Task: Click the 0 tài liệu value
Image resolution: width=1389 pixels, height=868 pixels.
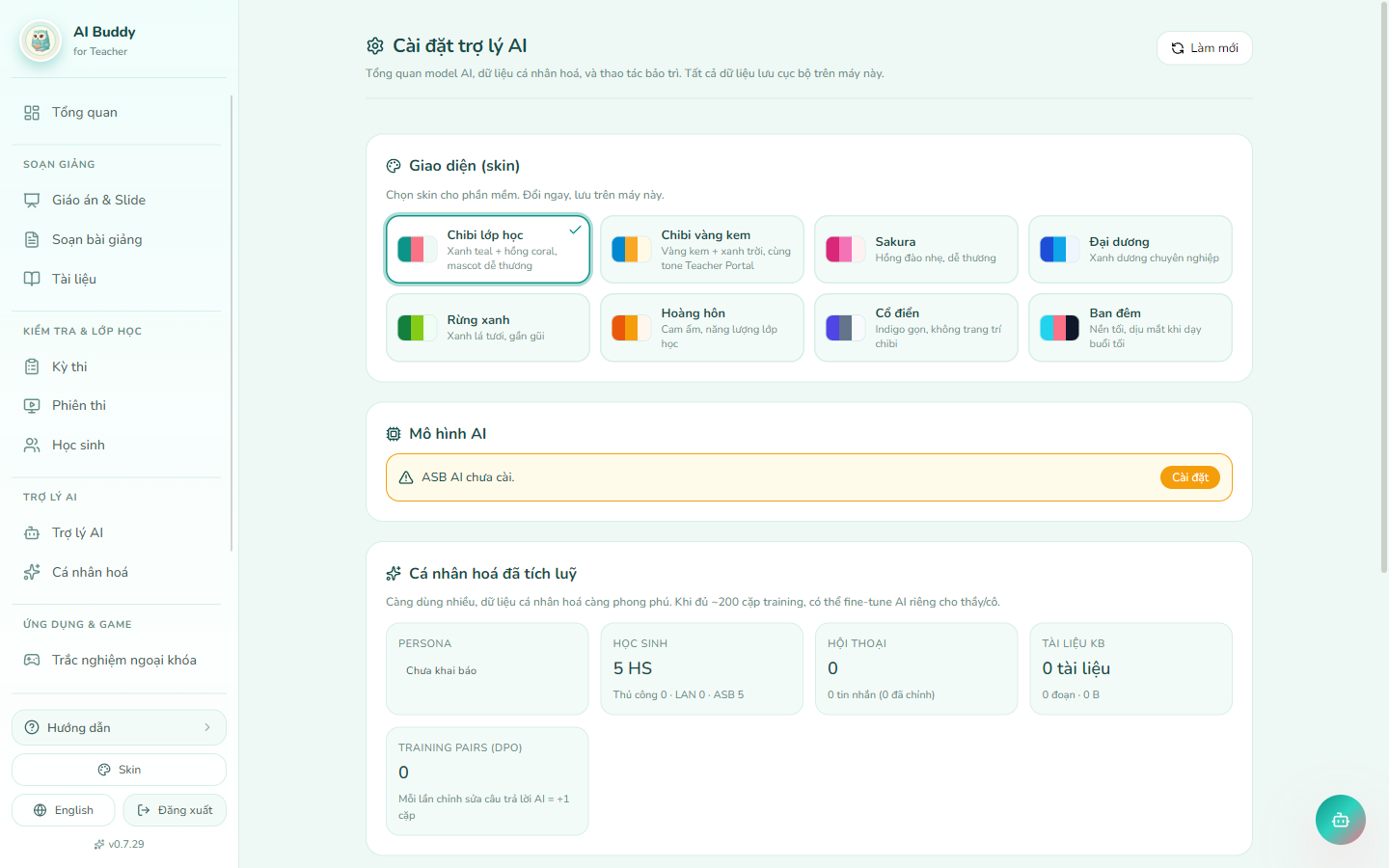Action: click(1076, 668)
